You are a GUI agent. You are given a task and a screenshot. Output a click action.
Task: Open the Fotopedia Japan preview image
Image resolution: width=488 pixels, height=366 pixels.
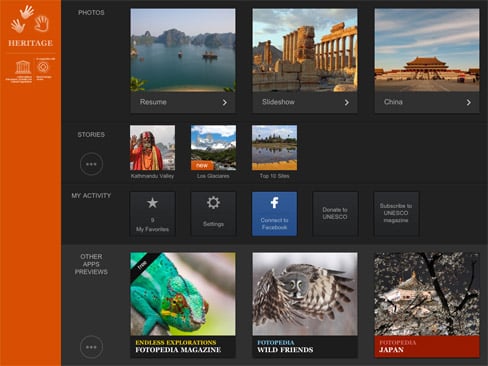click(427, 294)
